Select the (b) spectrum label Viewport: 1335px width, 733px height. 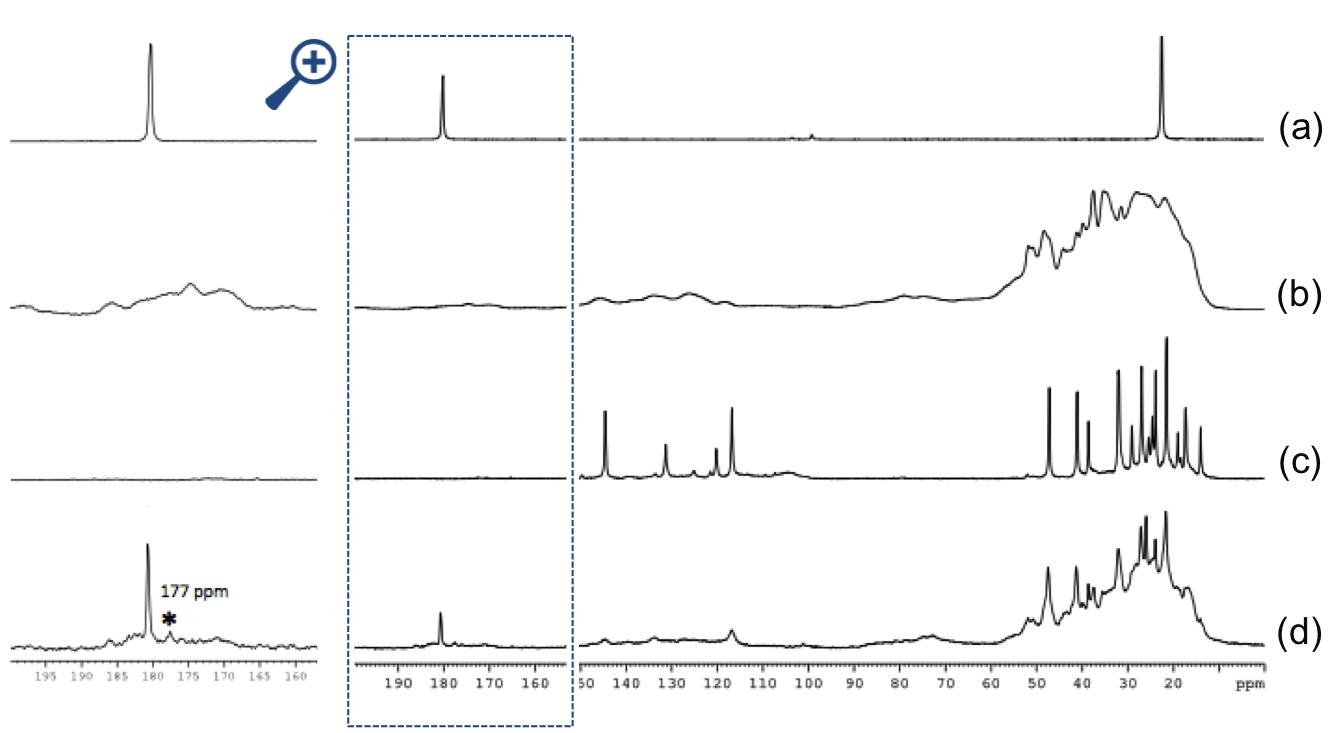[x=1299, y=297]
